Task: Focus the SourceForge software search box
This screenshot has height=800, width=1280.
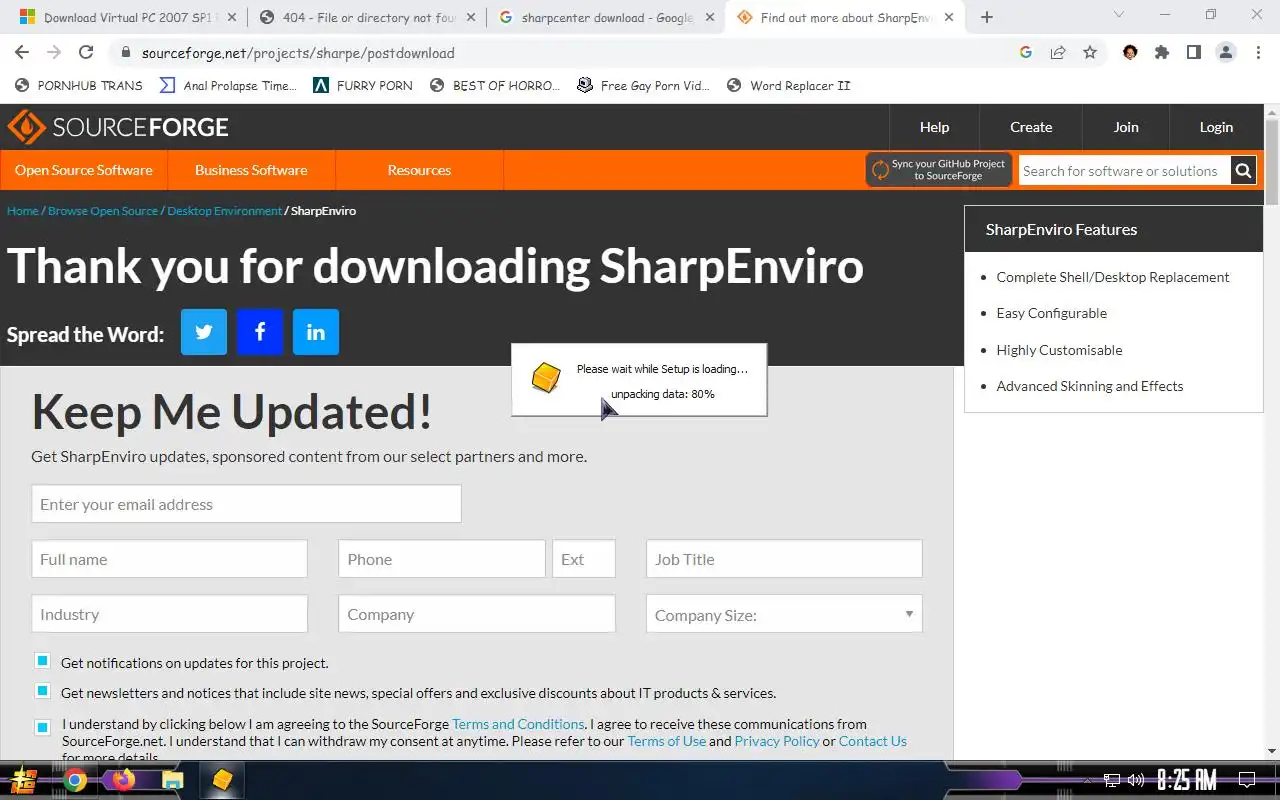Action: click(x=1124, y=171)
